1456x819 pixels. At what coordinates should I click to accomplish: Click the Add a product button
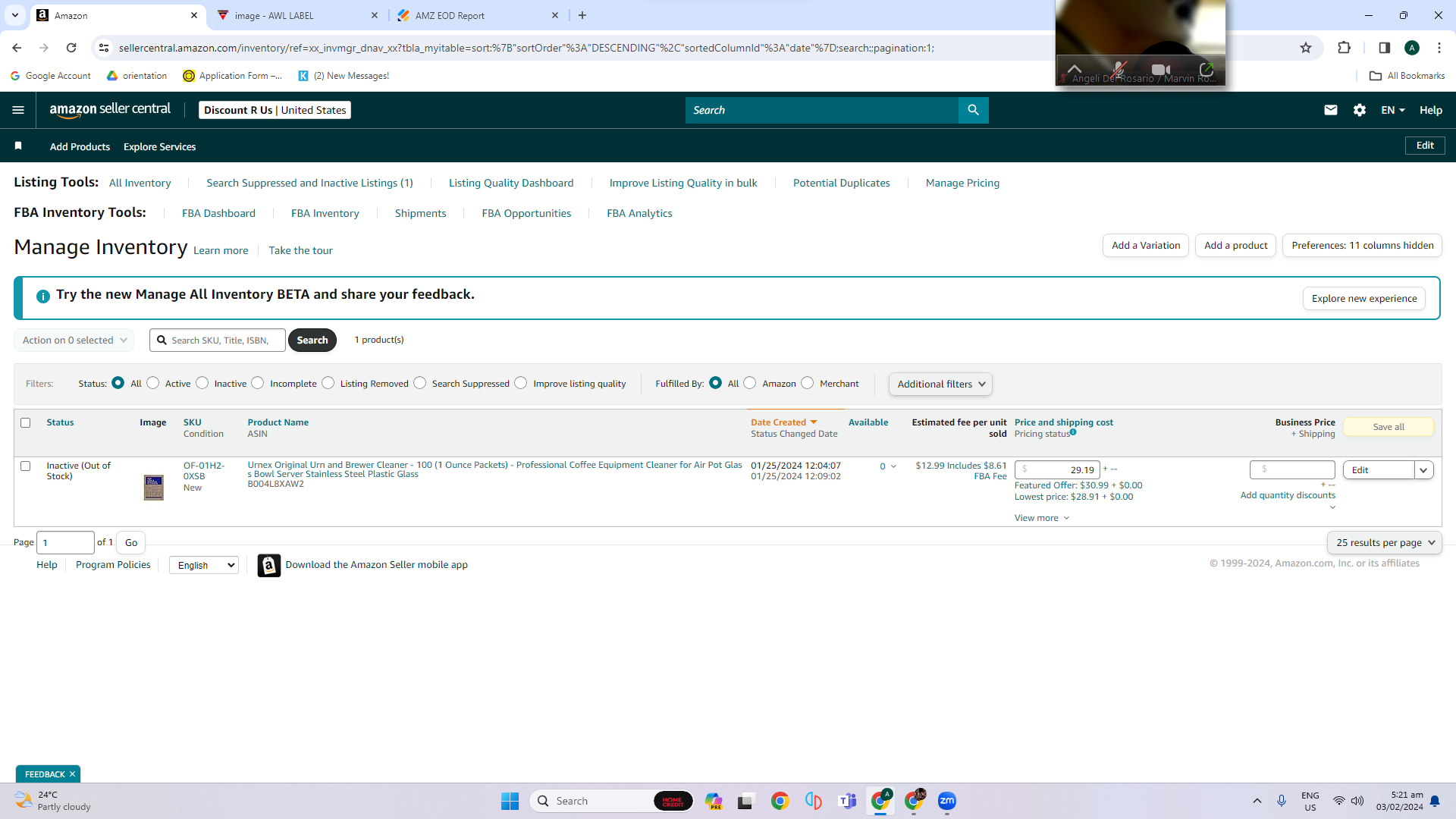click(1236, 246)
